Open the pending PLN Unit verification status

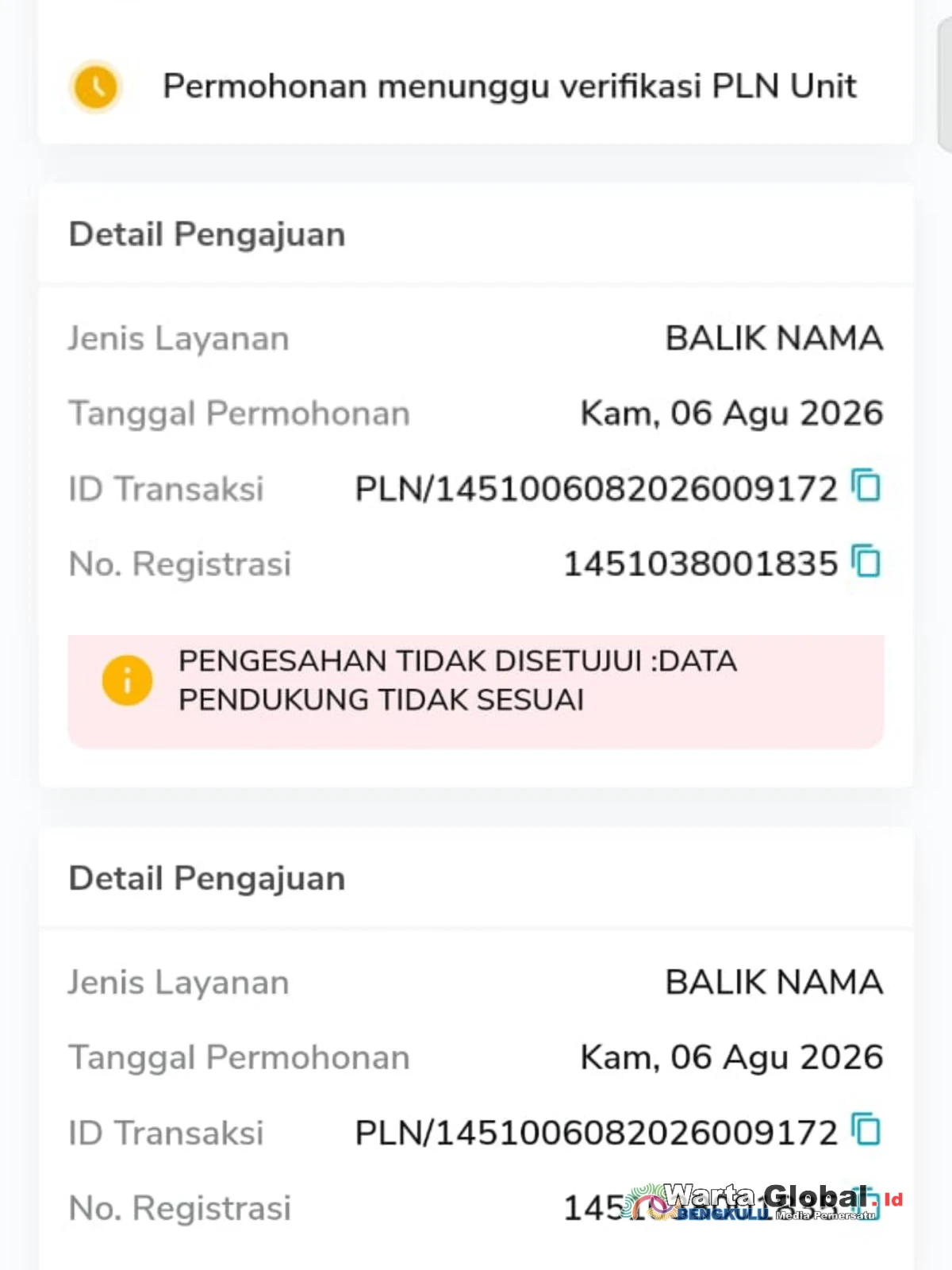click(x=476, y=86)
